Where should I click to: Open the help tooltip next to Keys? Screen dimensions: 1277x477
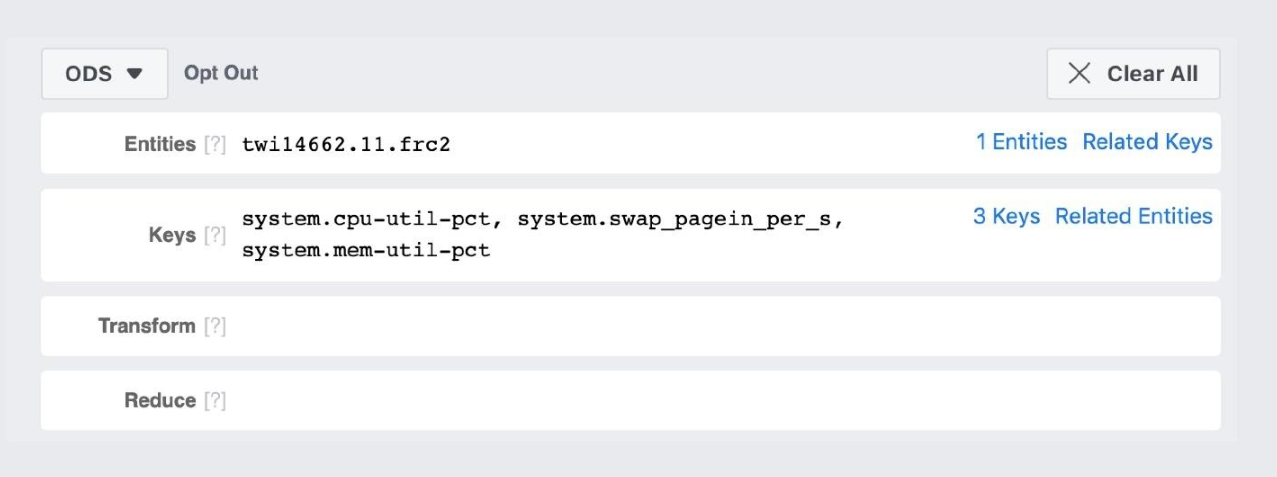[x=215, y=236]
